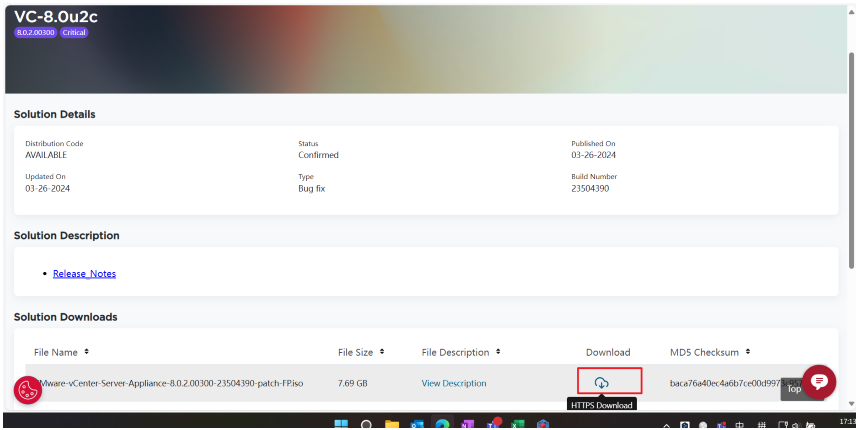Open the Release_Notes link

(84, 274)
